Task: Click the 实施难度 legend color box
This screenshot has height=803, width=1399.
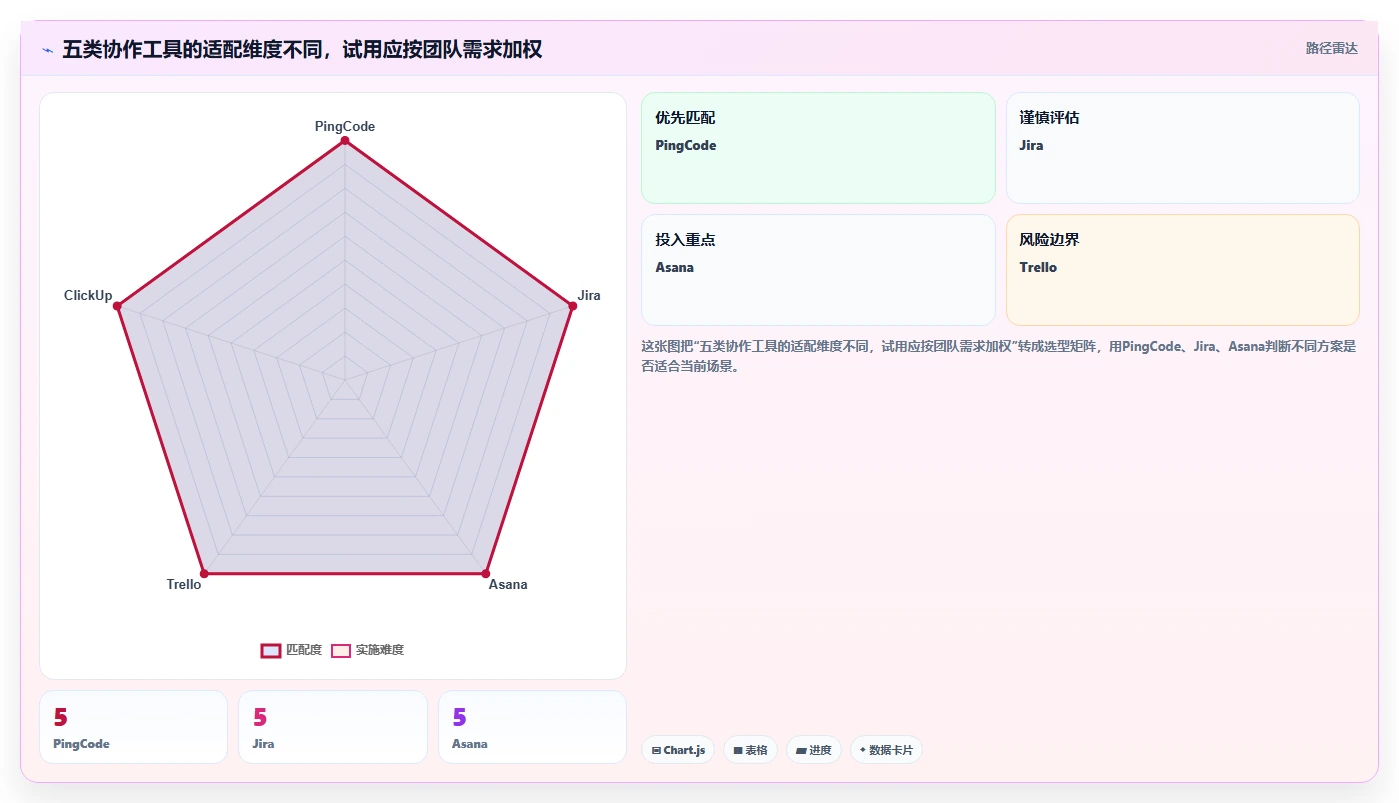Action: click(341, 650)
